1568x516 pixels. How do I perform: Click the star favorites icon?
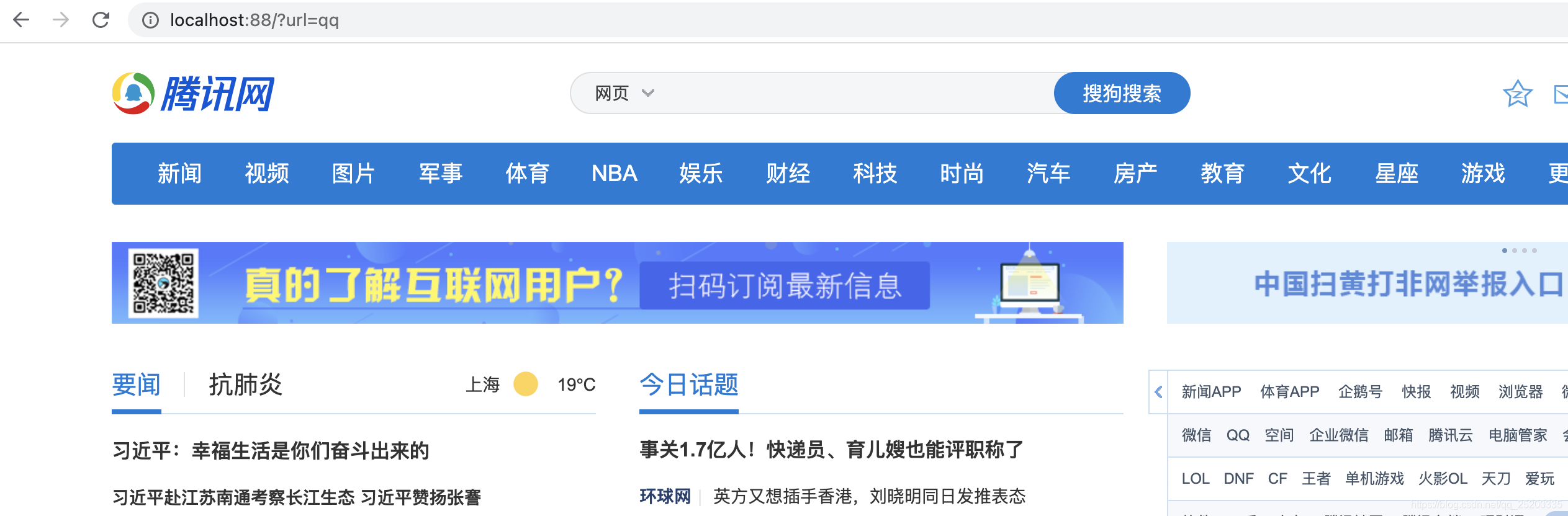[1517, 94]
